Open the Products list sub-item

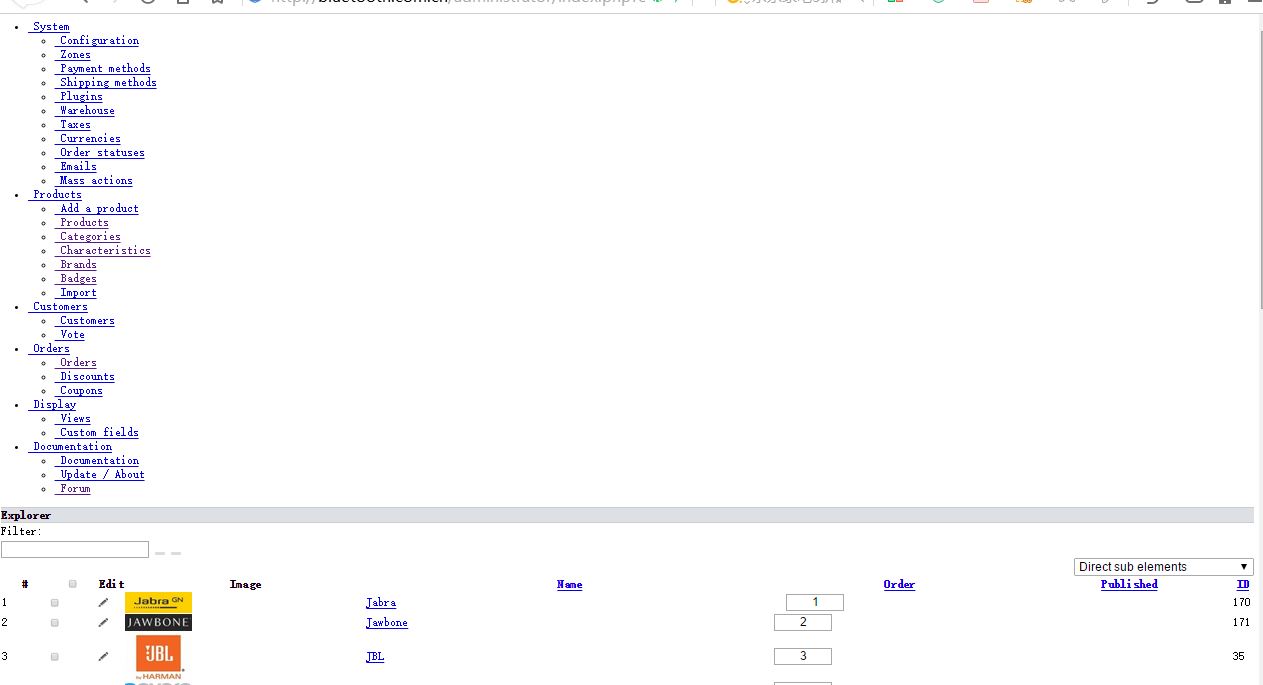pos(82,223)
